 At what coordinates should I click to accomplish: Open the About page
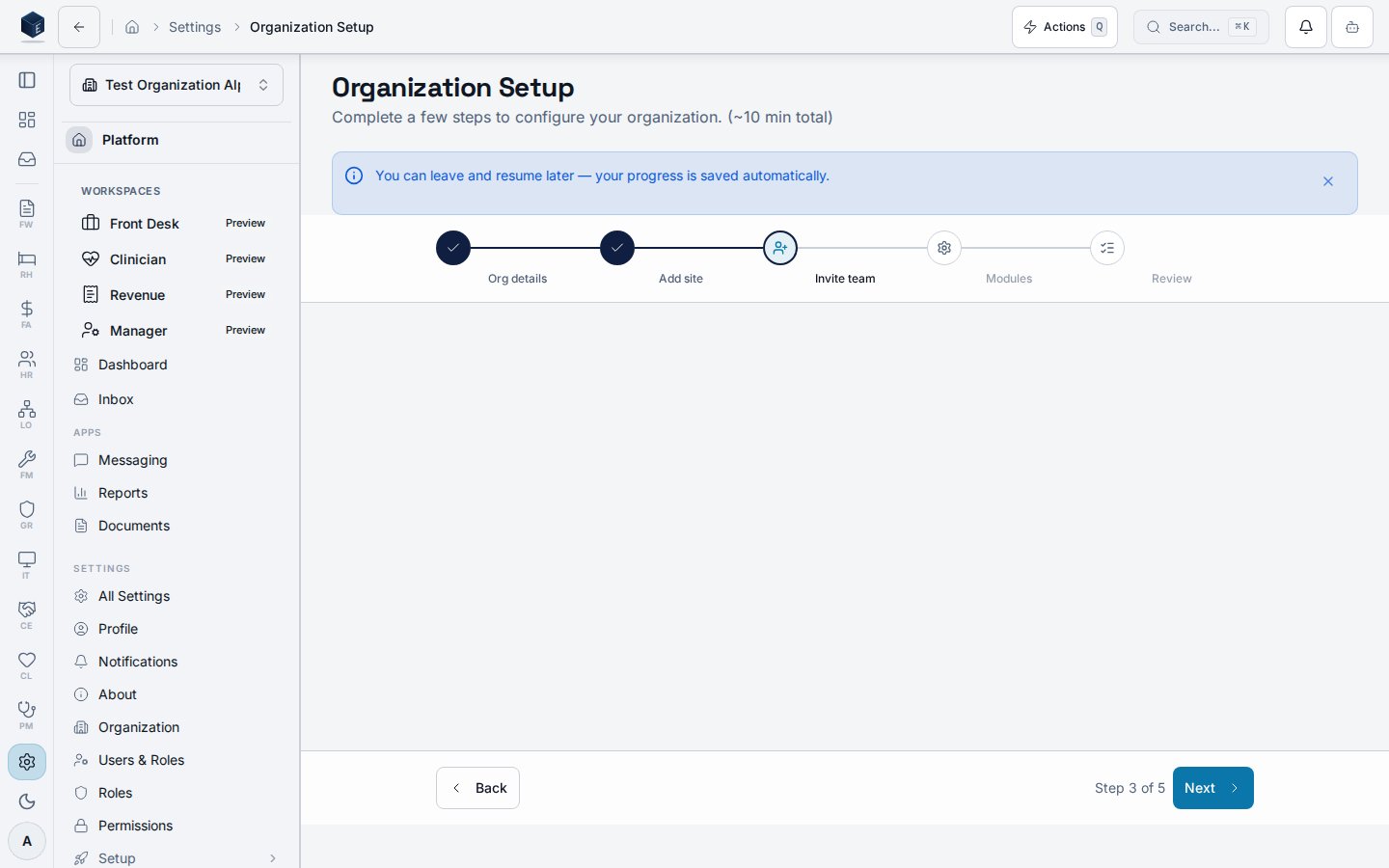(x=177, y=694)
